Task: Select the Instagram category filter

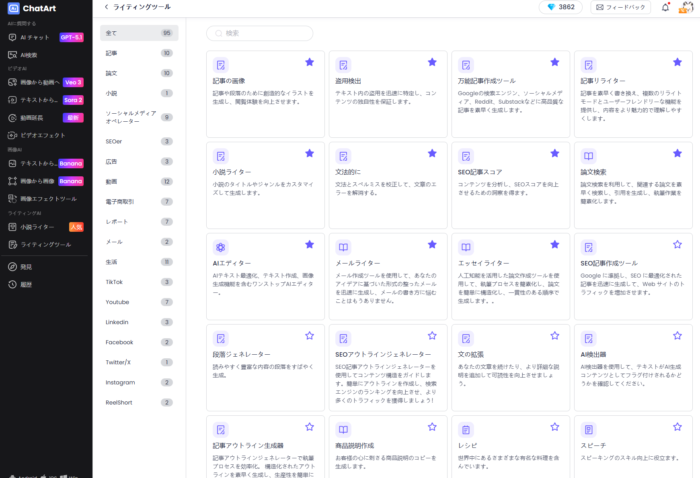Action: tap(139, 382)
